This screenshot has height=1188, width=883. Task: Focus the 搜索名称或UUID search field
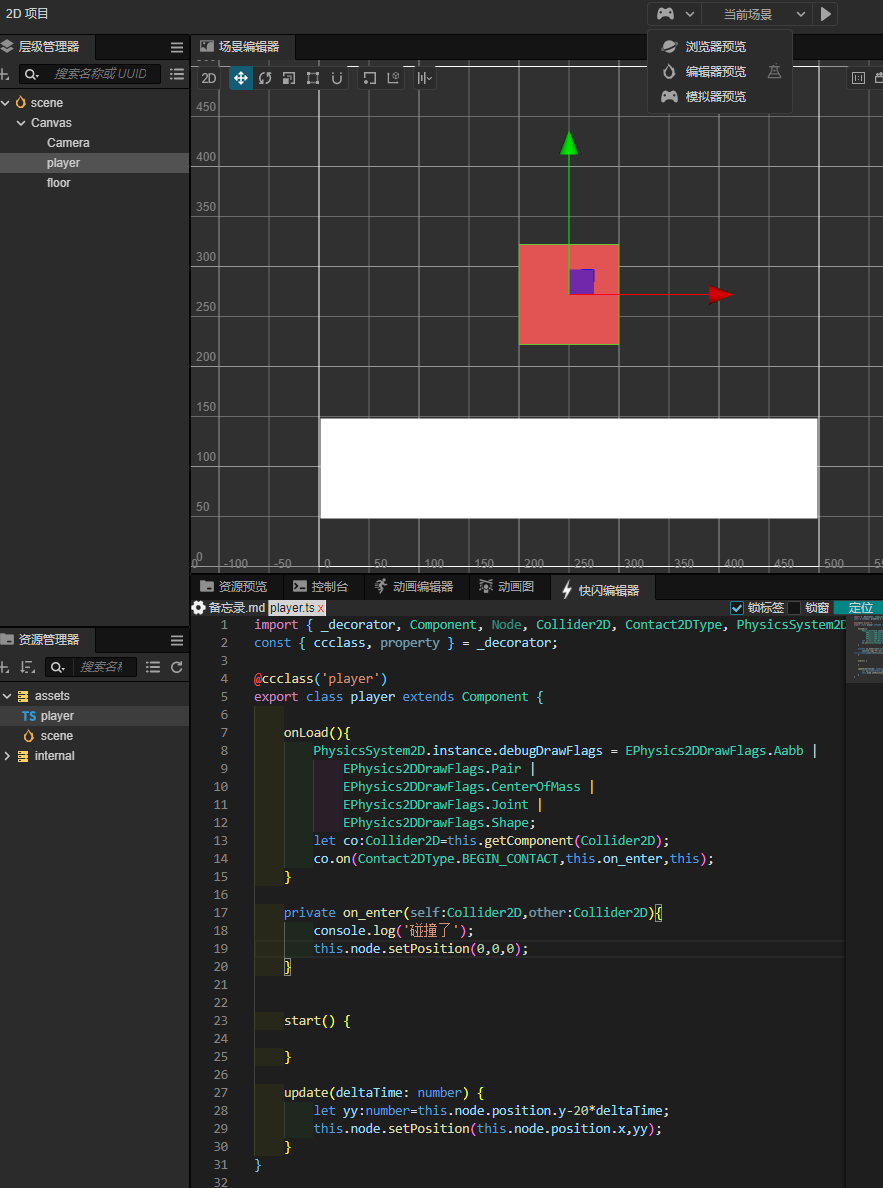point(102,73)
